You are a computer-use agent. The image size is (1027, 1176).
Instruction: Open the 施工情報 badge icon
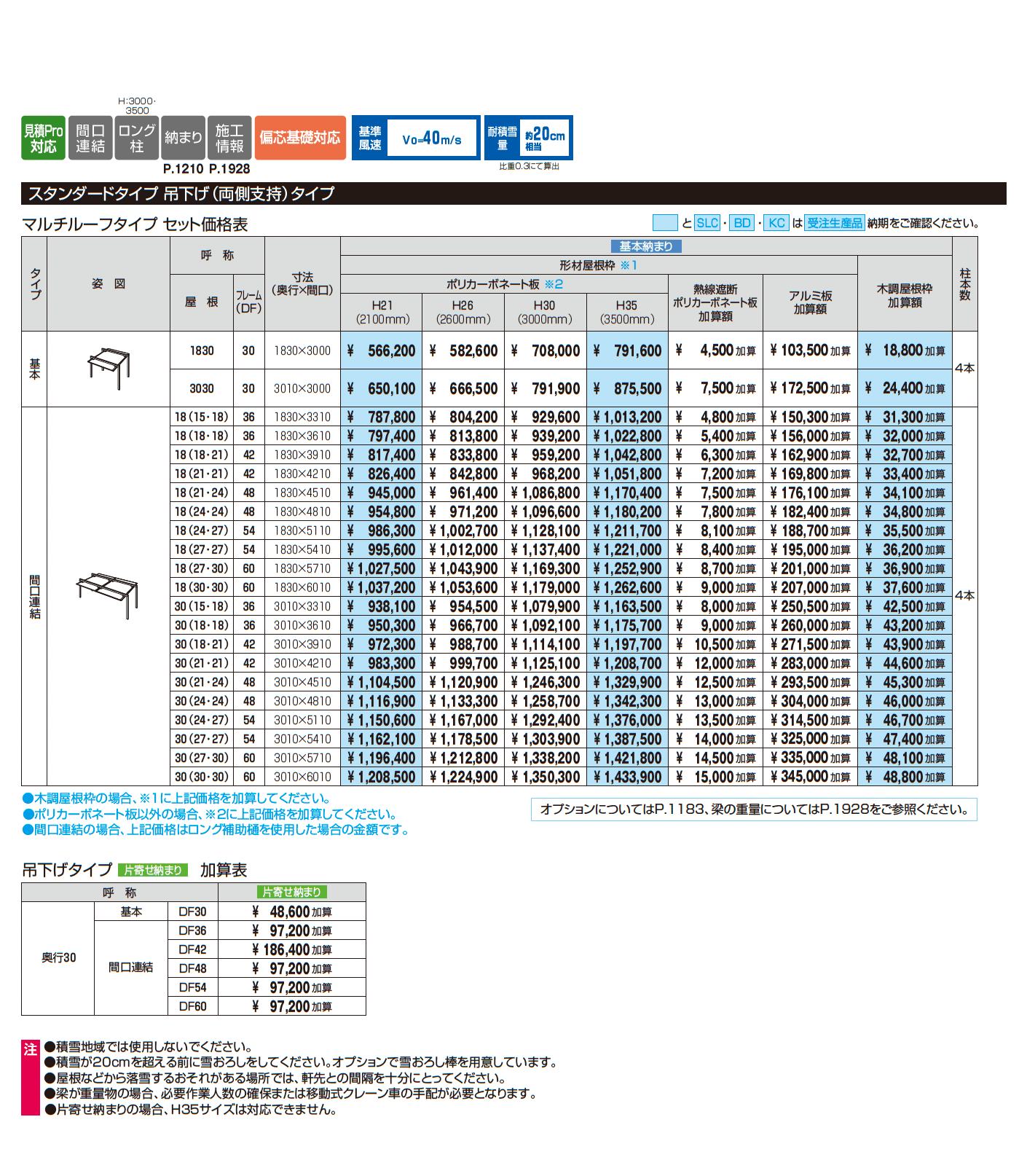(229, 138)
